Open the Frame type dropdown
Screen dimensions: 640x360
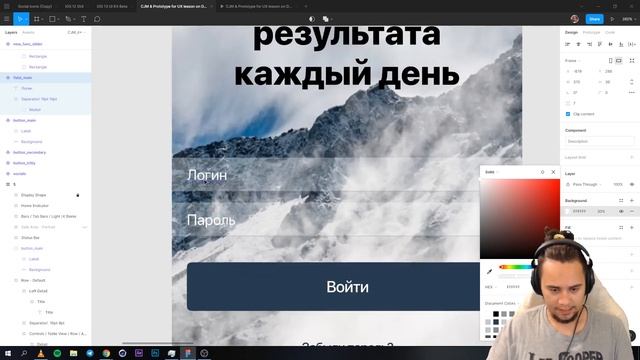573,60
